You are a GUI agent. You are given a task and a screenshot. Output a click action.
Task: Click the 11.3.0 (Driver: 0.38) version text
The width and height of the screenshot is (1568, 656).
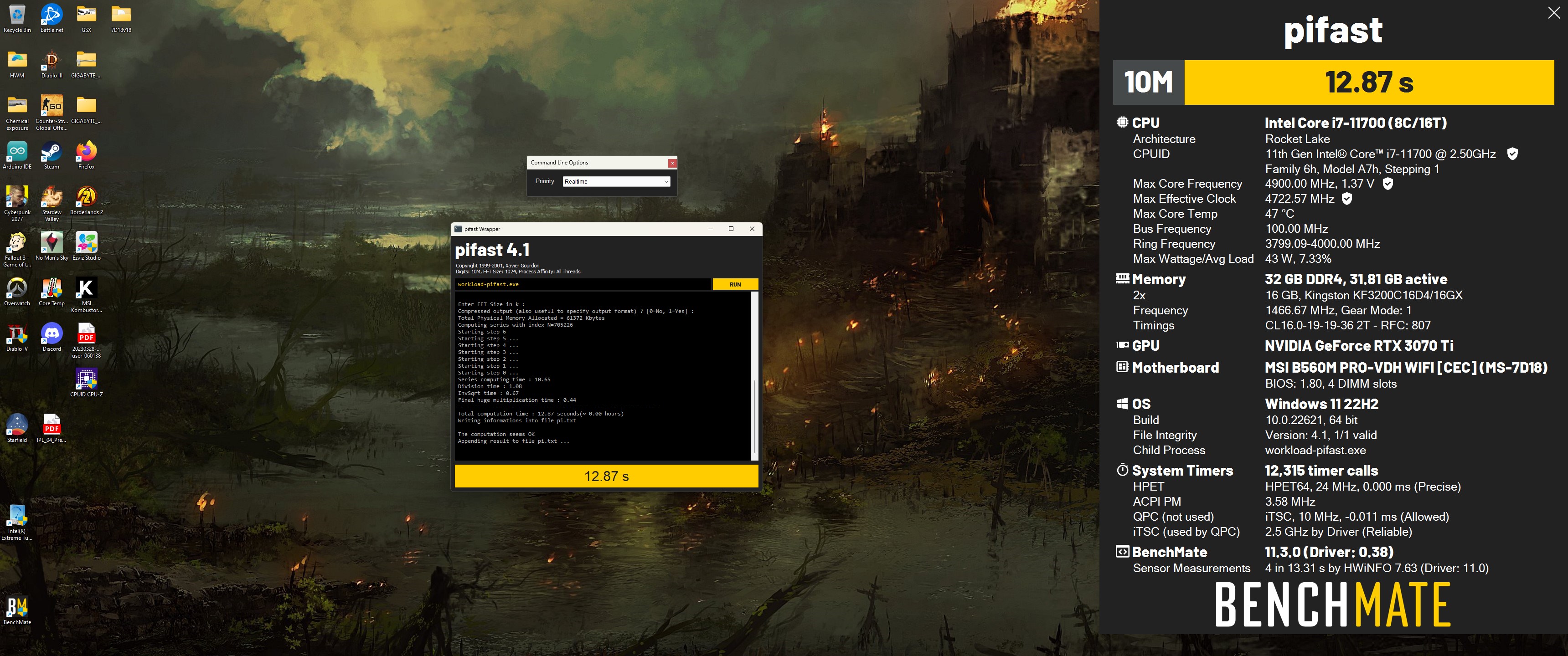tap(1329, 552)
